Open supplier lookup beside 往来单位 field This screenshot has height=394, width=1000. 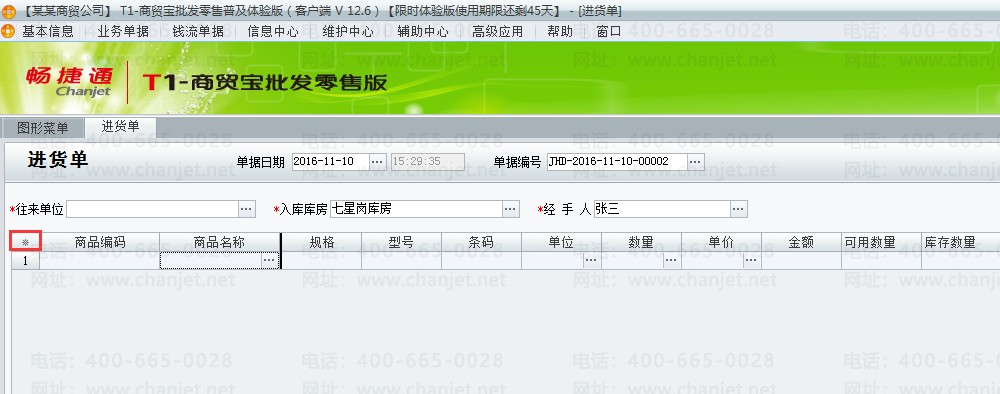[247, 209]
